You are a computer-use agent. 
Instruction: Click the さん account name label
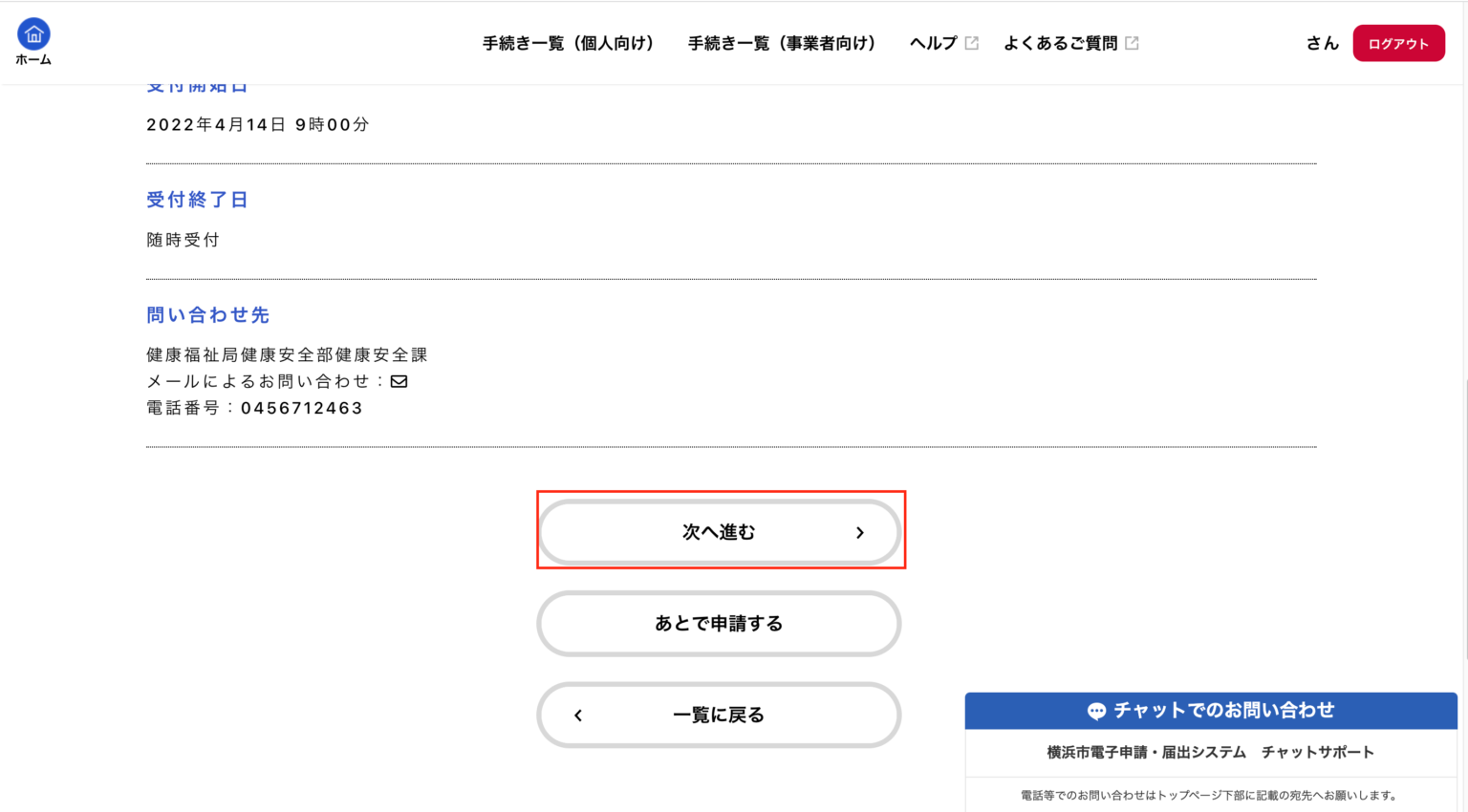point(1321,43)
